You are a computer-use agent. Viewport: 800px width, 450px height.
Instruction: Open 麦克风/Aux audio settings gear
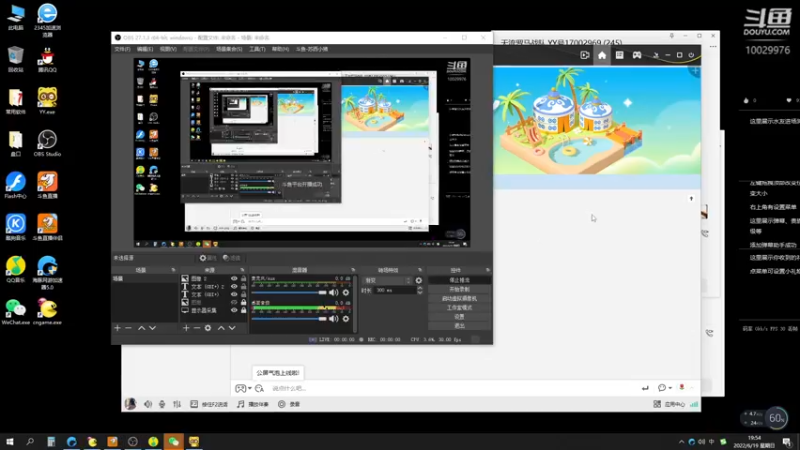click(x=346, y=292)
